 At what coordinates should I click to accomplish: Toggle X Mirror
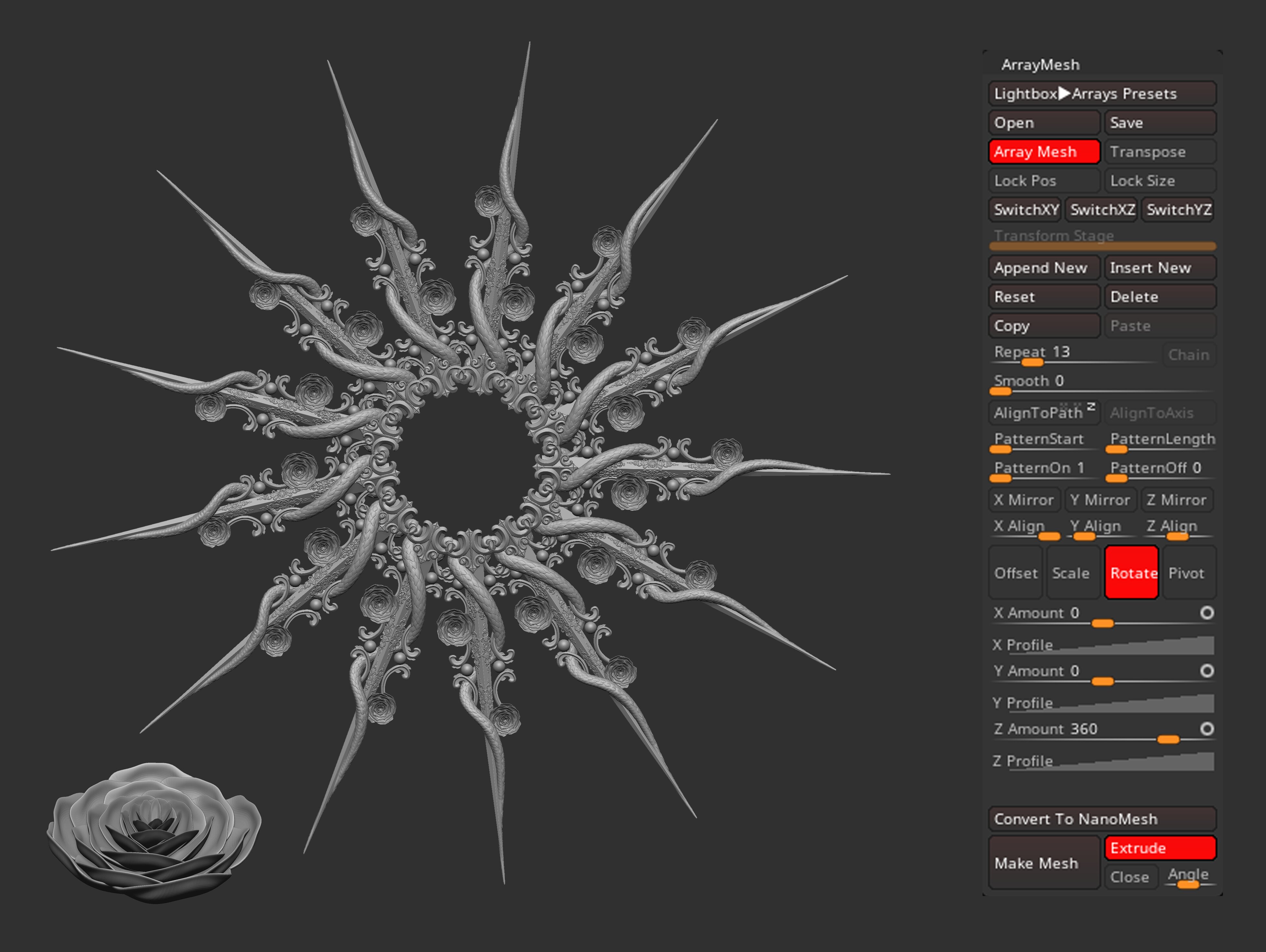point(1025,500)
